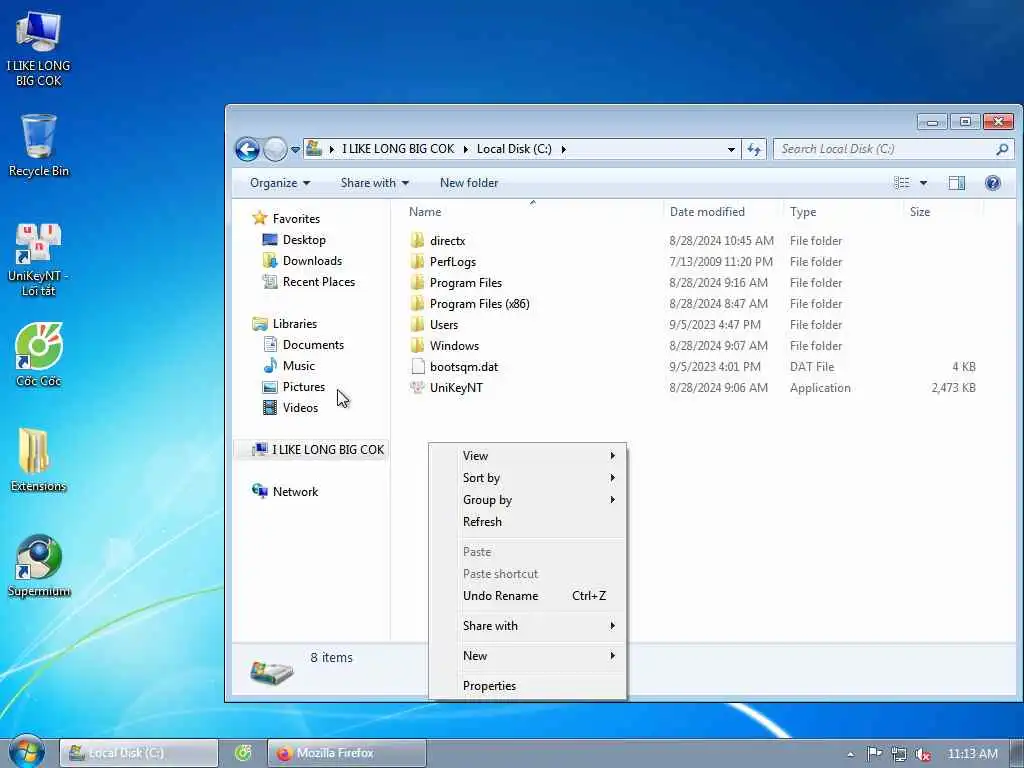Open the Windows Start button
The height and width of the screenshot is (768, 1024).
pyautogui.click(x=26, y=753)
